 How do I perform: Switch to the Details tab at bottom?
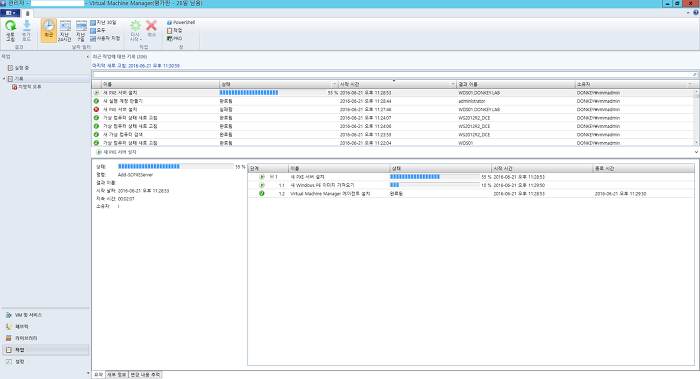[x=117, y=375]
